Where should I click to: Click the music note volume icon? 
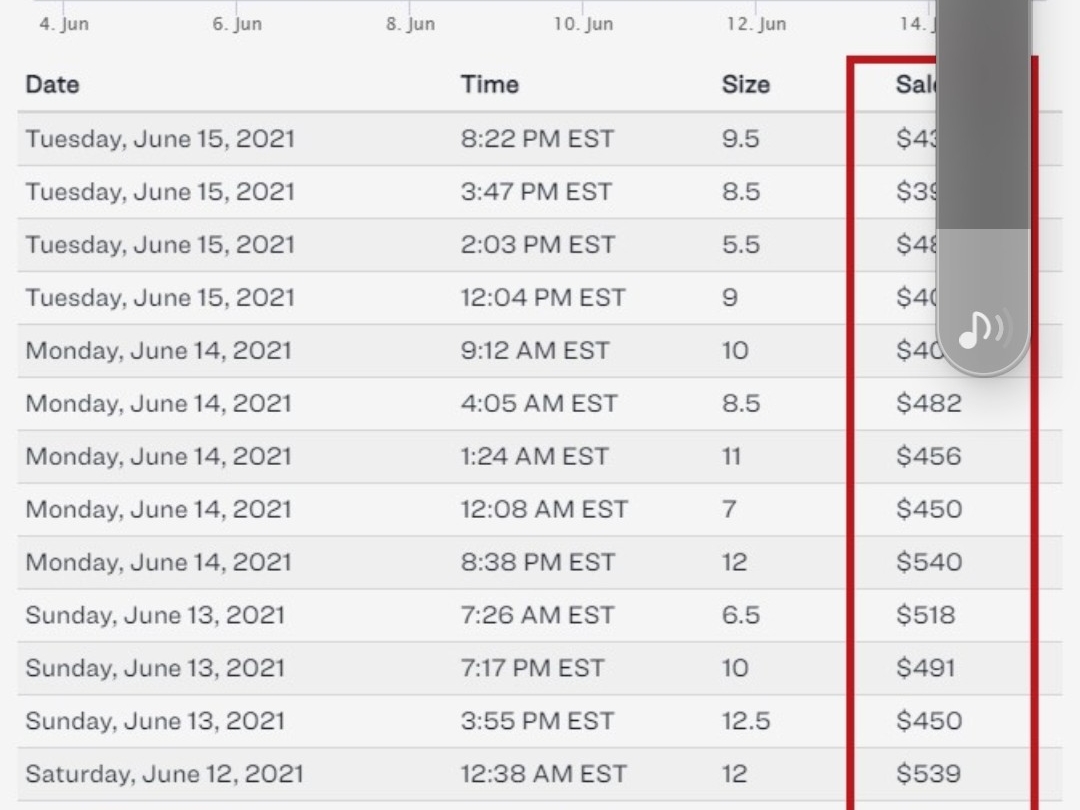click(x=985, y=330)
